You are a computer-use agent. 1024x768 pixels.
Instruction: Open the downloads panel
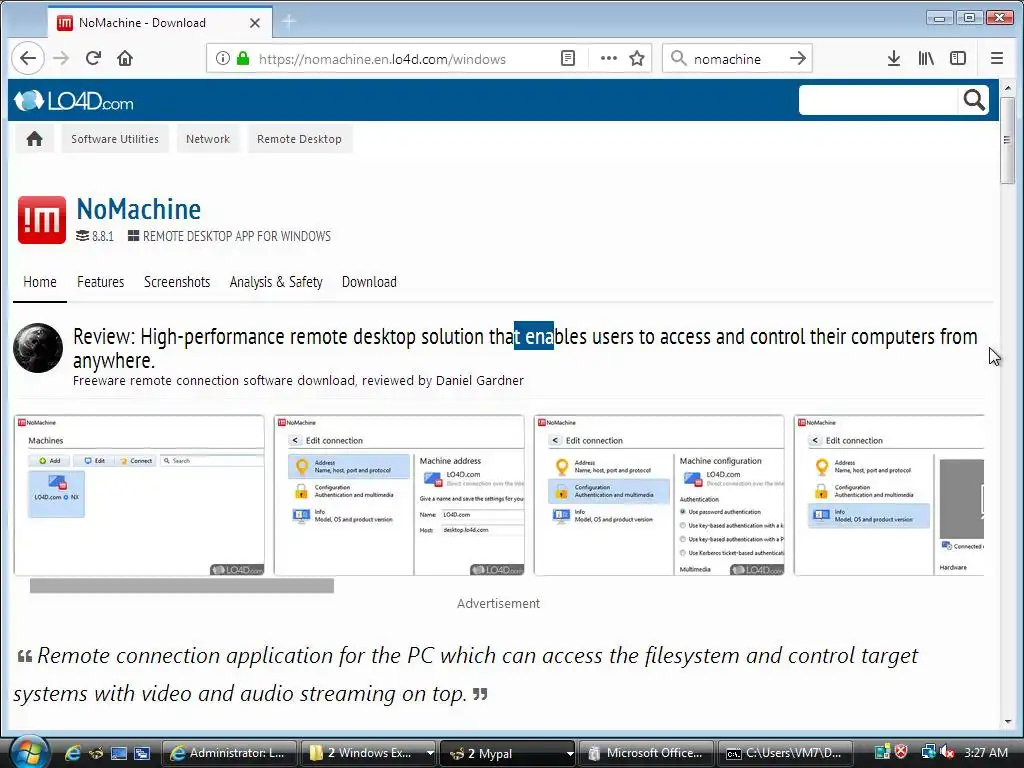[894, 59]
